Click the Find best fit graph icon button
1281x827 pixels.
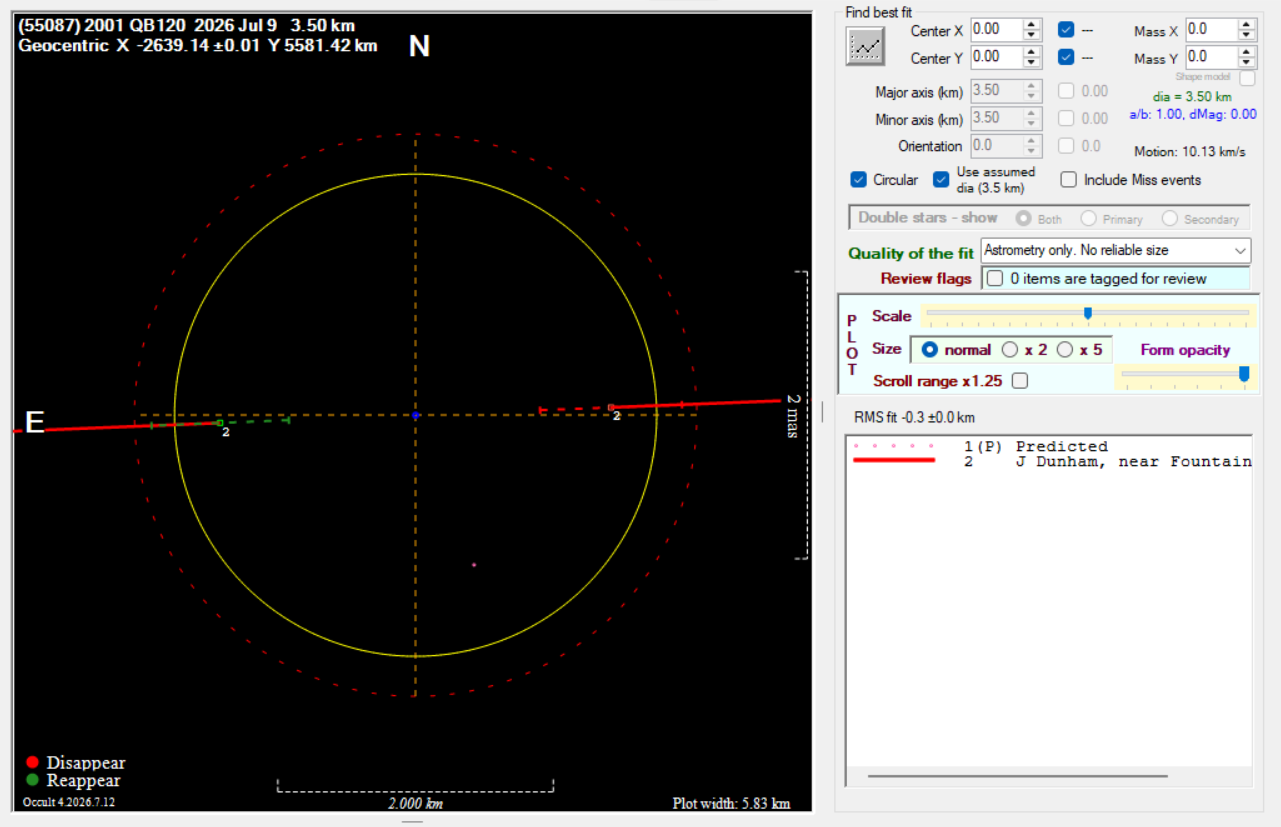pos(865,46)
